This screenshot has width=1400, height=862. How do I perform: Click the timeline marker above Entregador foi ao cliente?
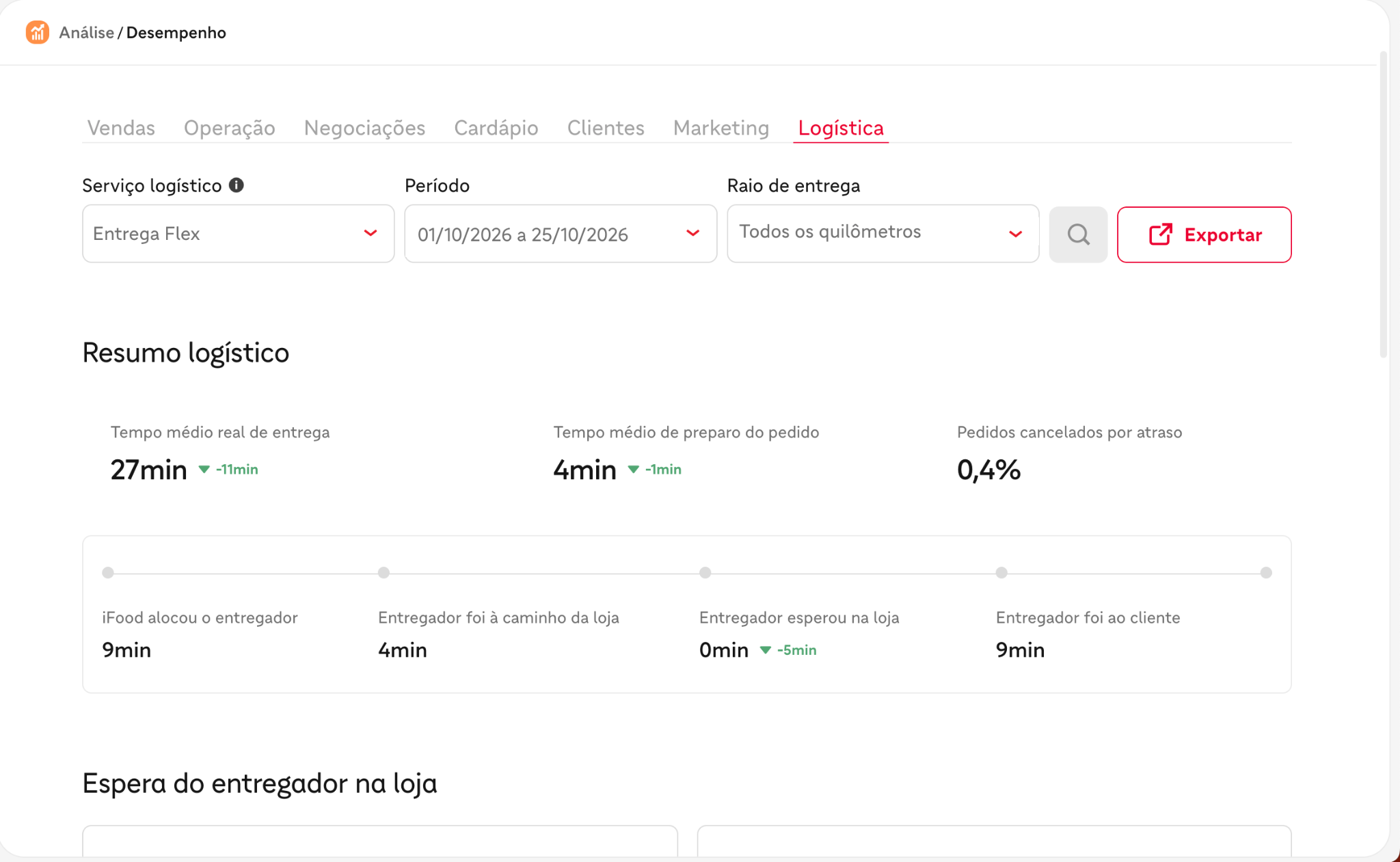1001,573
